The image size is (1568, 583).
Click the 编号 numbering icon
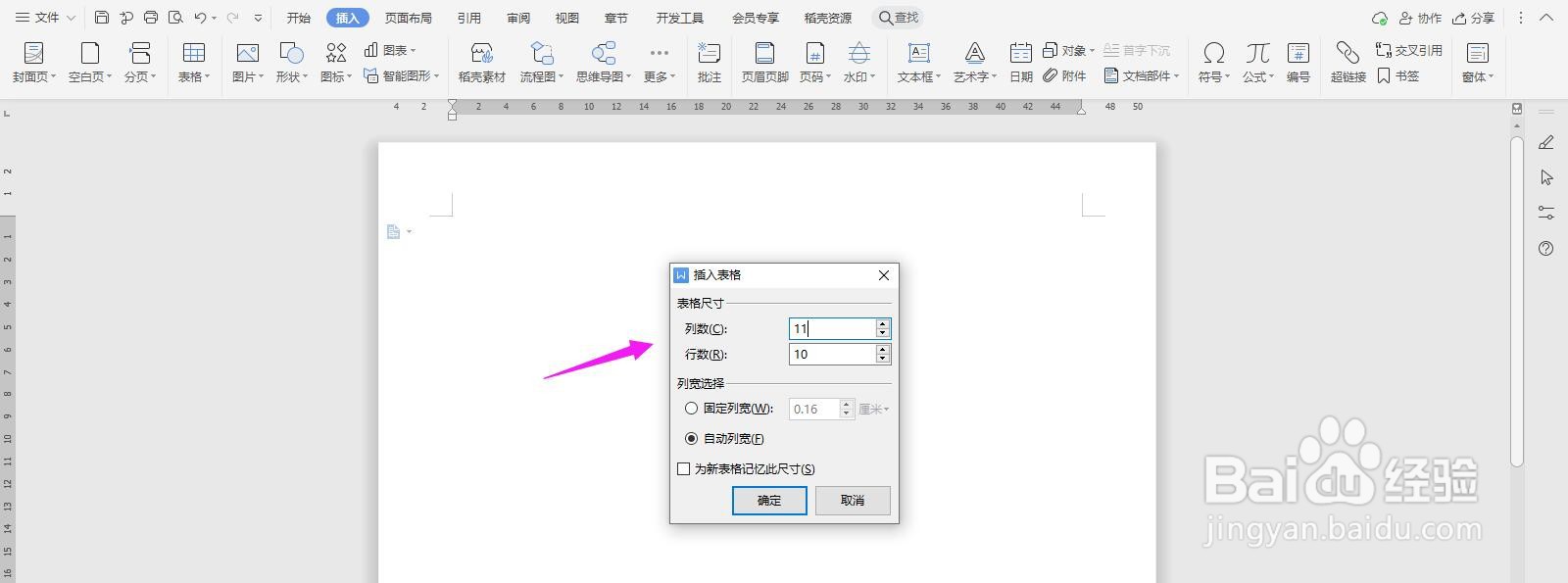(x=1298, y=53)
